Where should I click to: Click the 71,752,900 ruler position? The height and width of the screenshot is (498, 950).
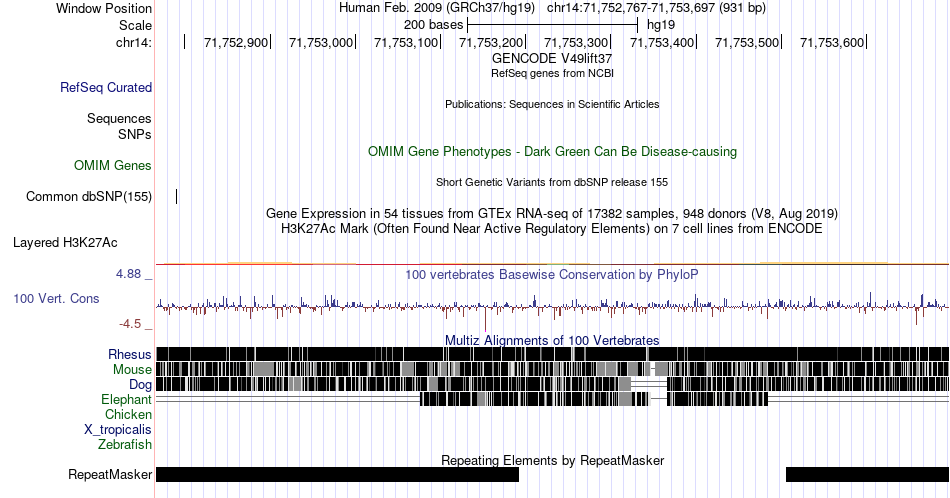[x=236, y=42]
